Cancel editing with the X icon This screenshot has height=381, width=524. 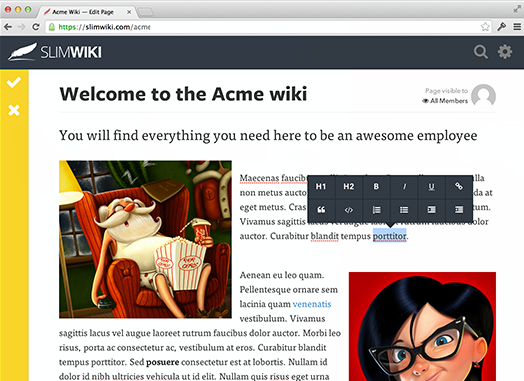pyautogui.click(x=14, y=110)
